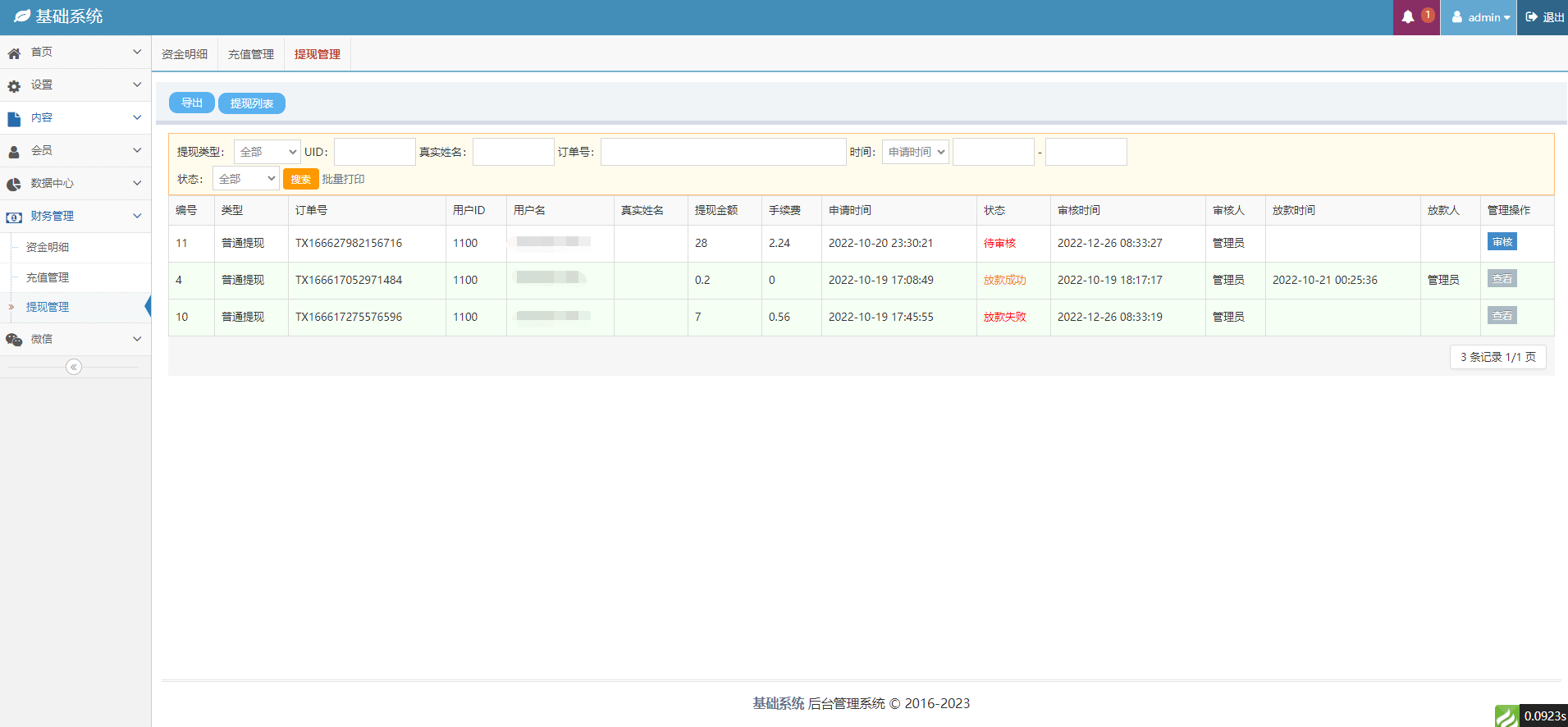1568x727 pixels.
Task: Switch to the 资金明细 tab
Action: [185, 54]
